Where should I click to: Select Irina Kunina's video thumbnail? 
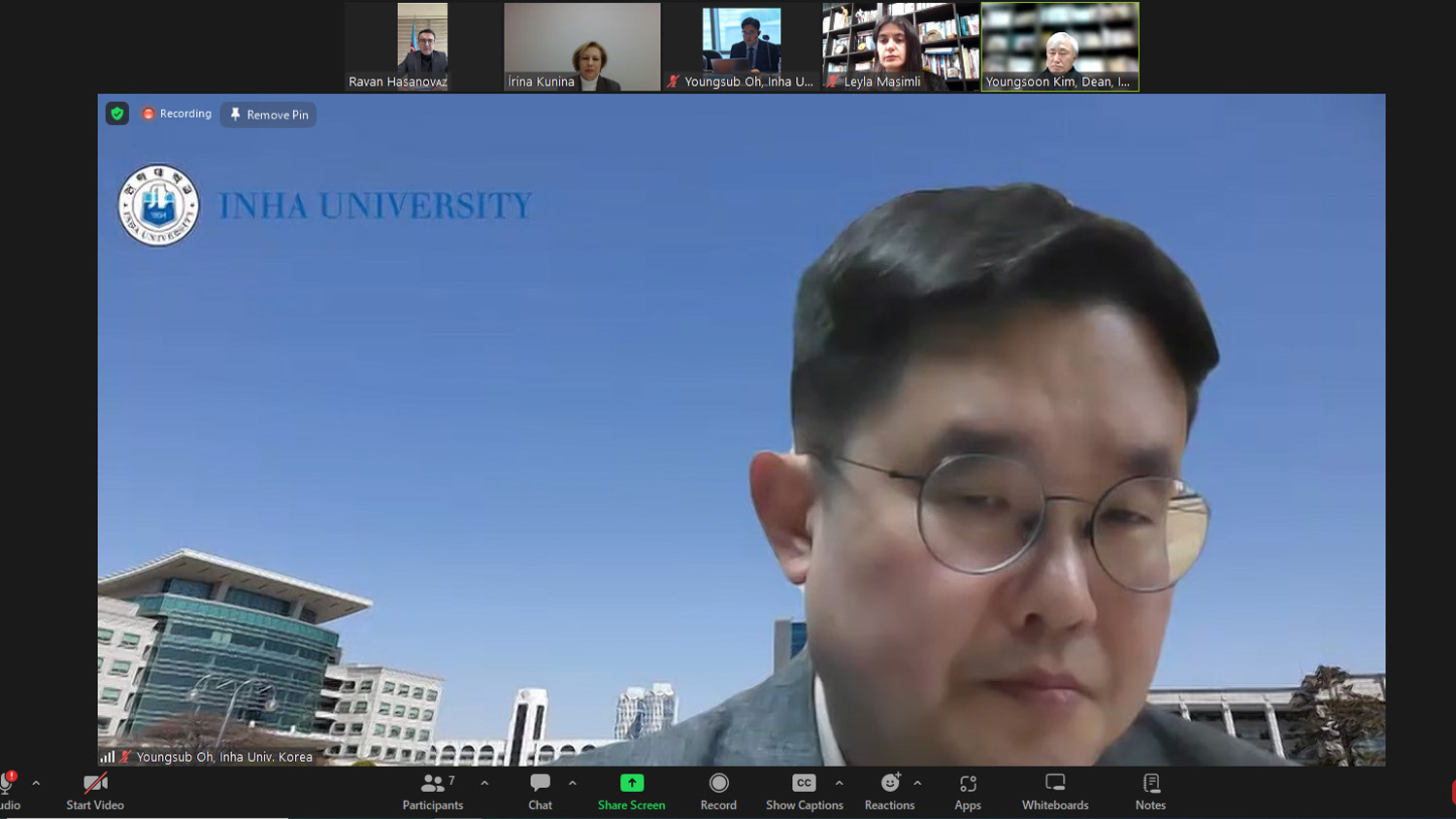(581, 47)
